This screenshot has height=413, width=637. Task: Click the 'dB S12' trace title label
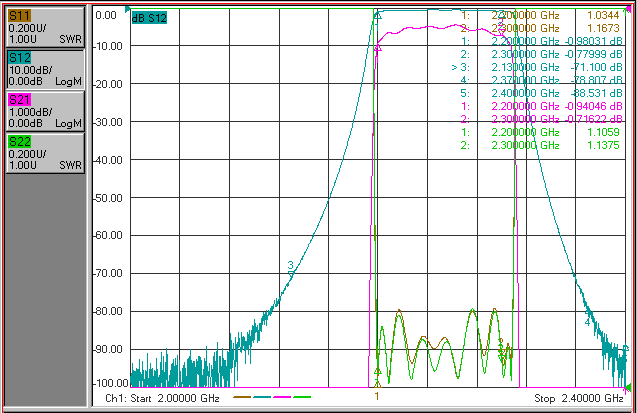pos(149,17)
